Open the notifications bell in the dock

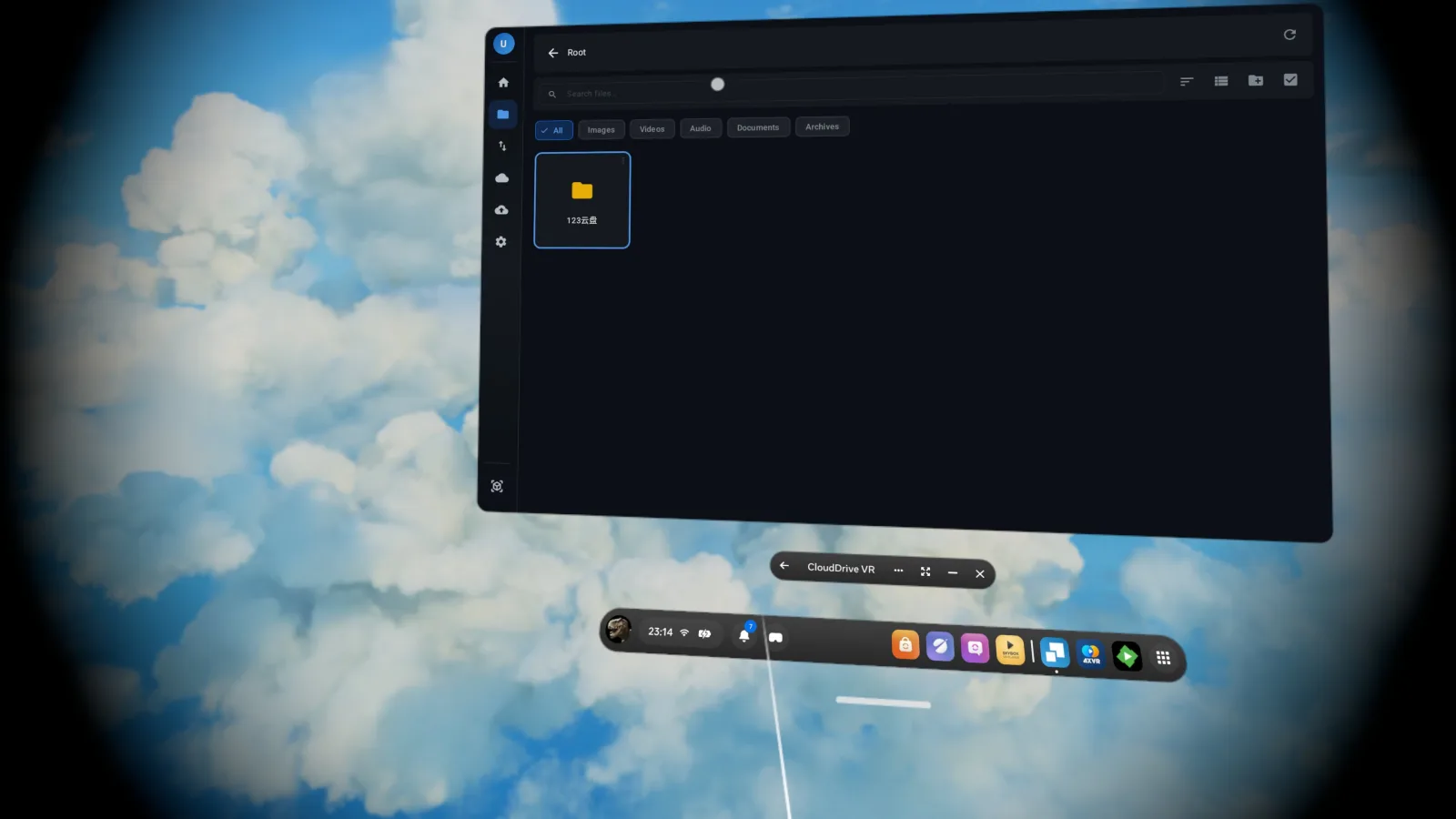744,635
